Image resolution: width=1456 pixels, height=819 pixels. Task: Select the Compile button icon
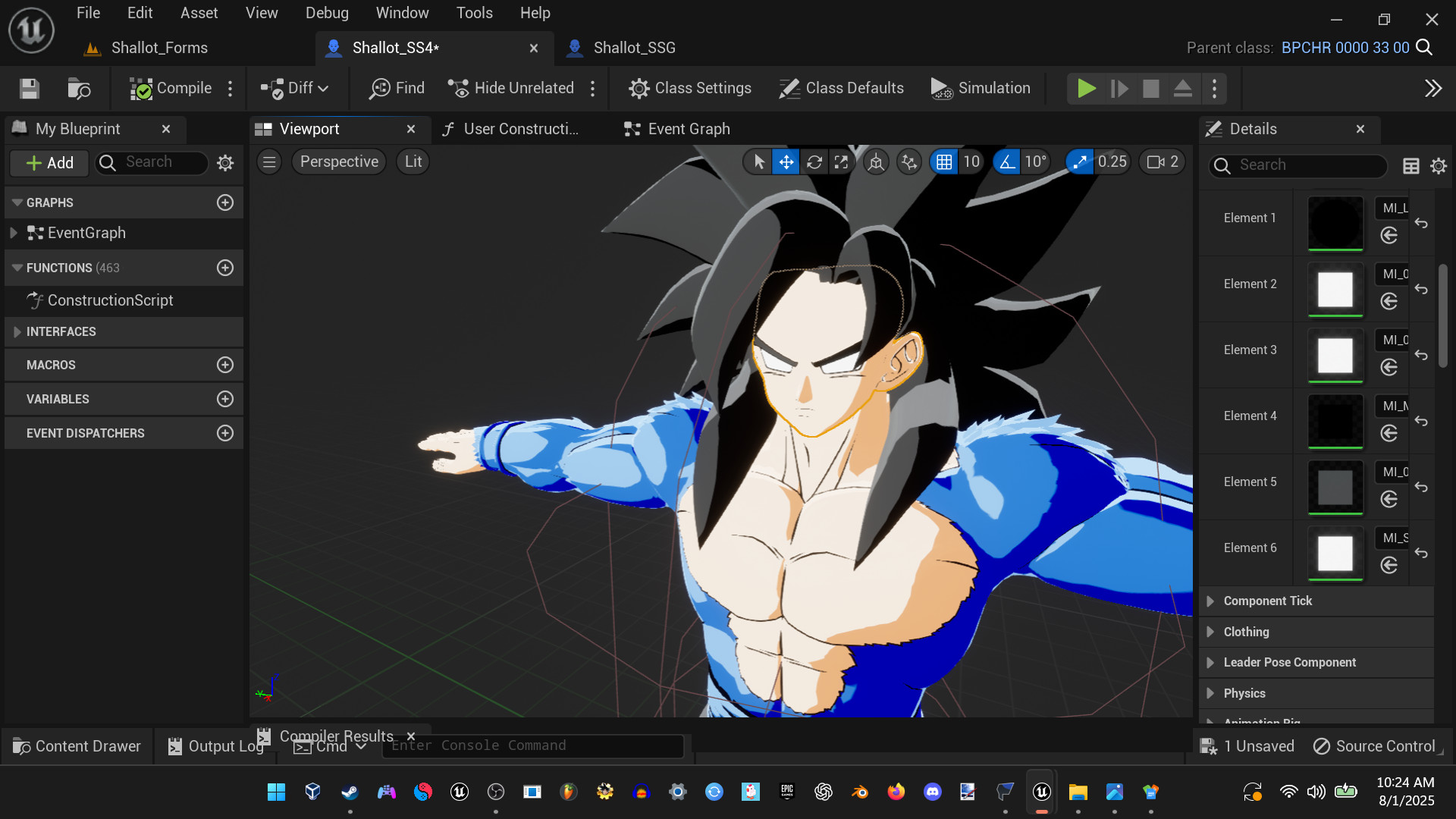[x=141, y=88]
